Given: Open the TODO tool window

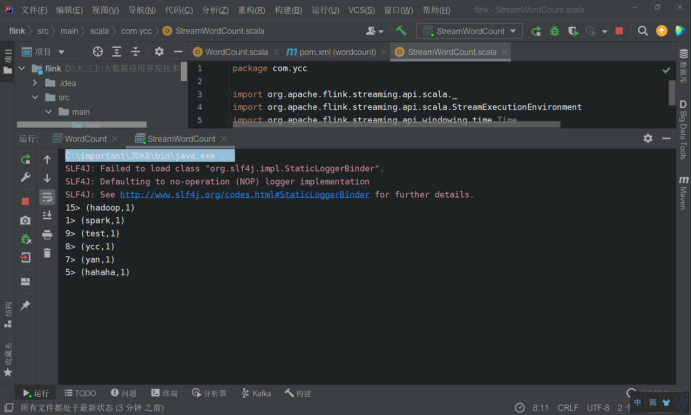Looking at the screenshot, I should [80, 393].
